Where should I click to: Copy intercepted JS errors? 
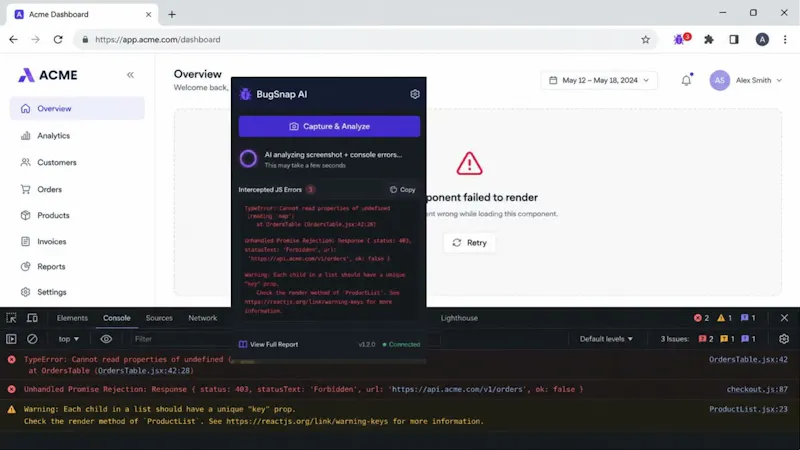pyautogui.click(x=403, y=189)
